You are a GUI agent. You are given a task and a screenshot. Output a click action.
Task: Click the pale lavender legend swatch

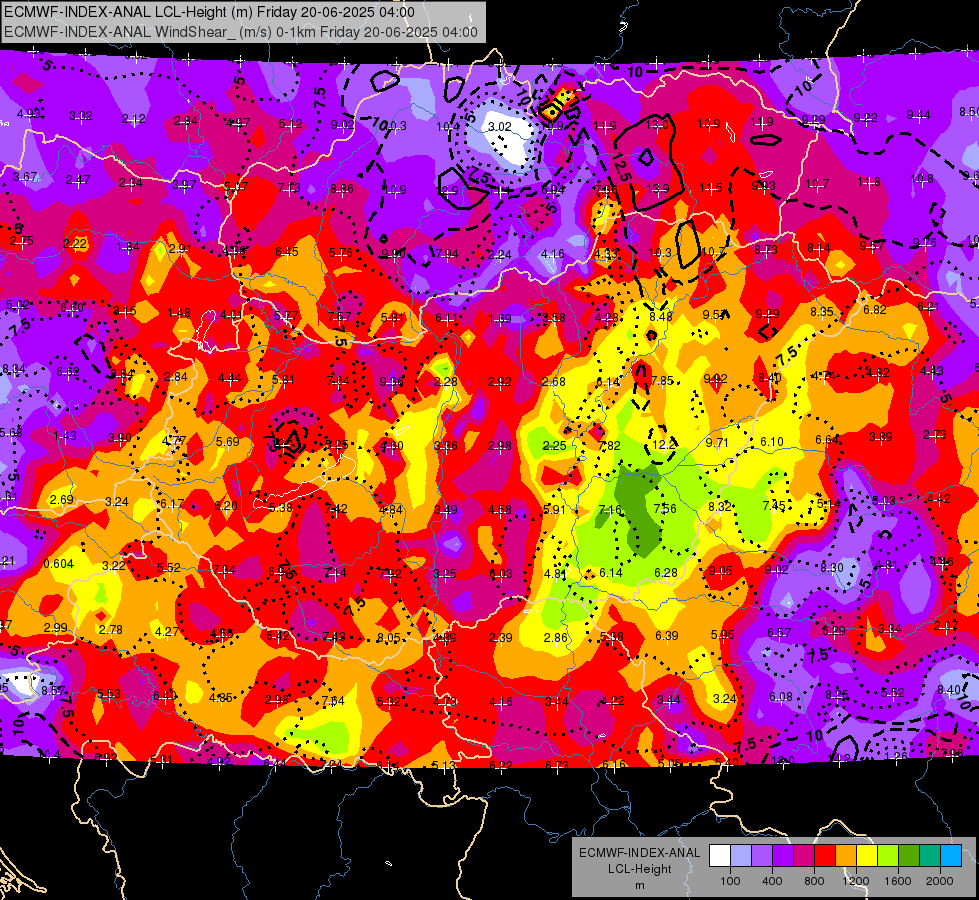click(x=740, y=856)
